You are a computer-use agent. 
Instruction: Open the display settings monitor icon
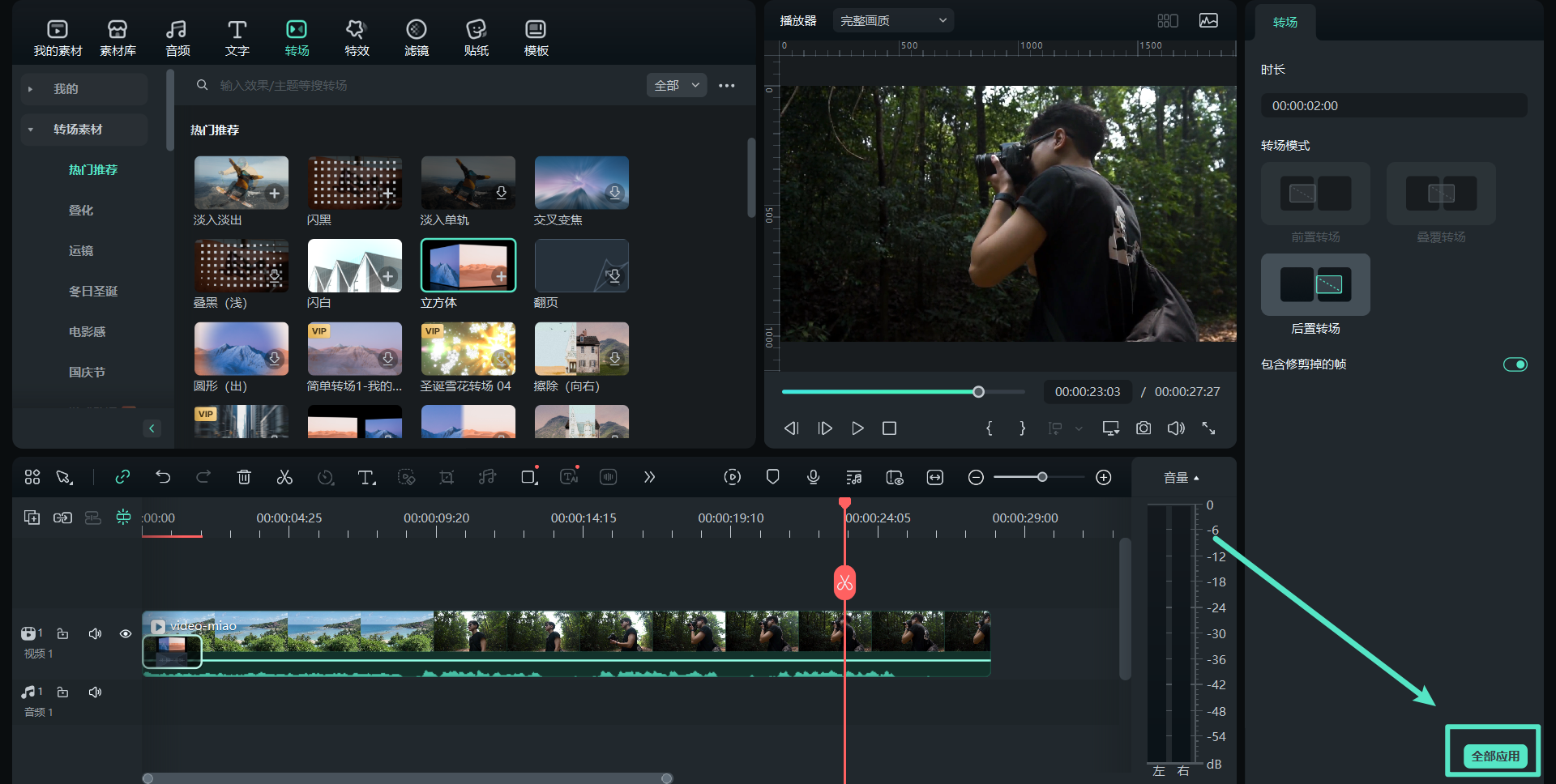1111,428
